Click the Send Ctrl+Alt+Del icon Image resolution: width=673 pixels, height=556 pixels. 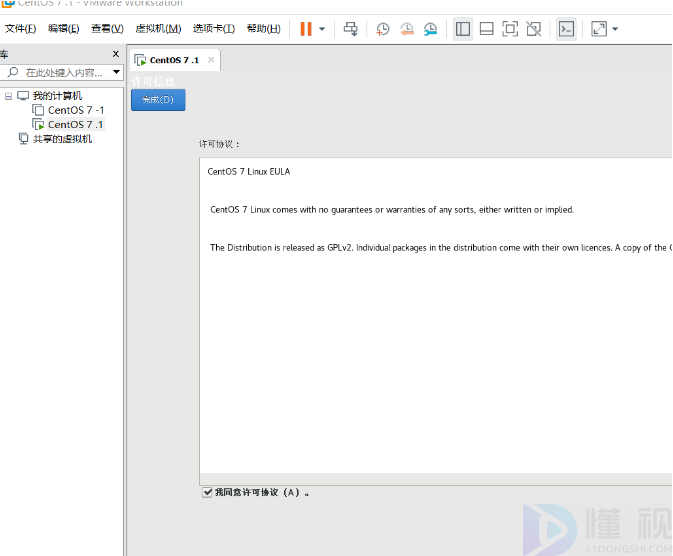click(351, 29)
